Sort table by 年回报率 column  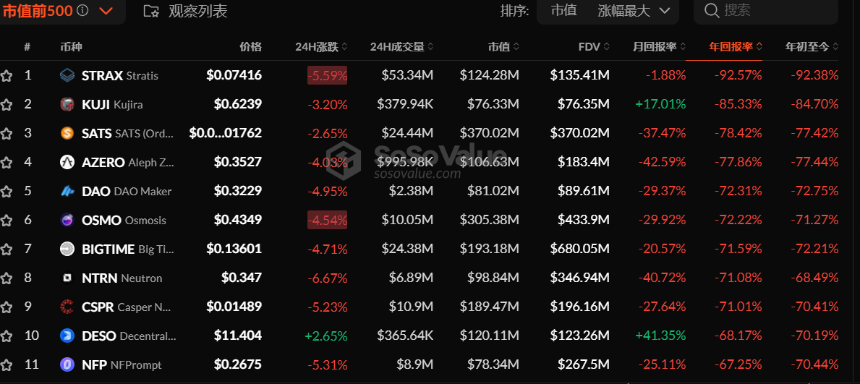[x=735, y=47]
